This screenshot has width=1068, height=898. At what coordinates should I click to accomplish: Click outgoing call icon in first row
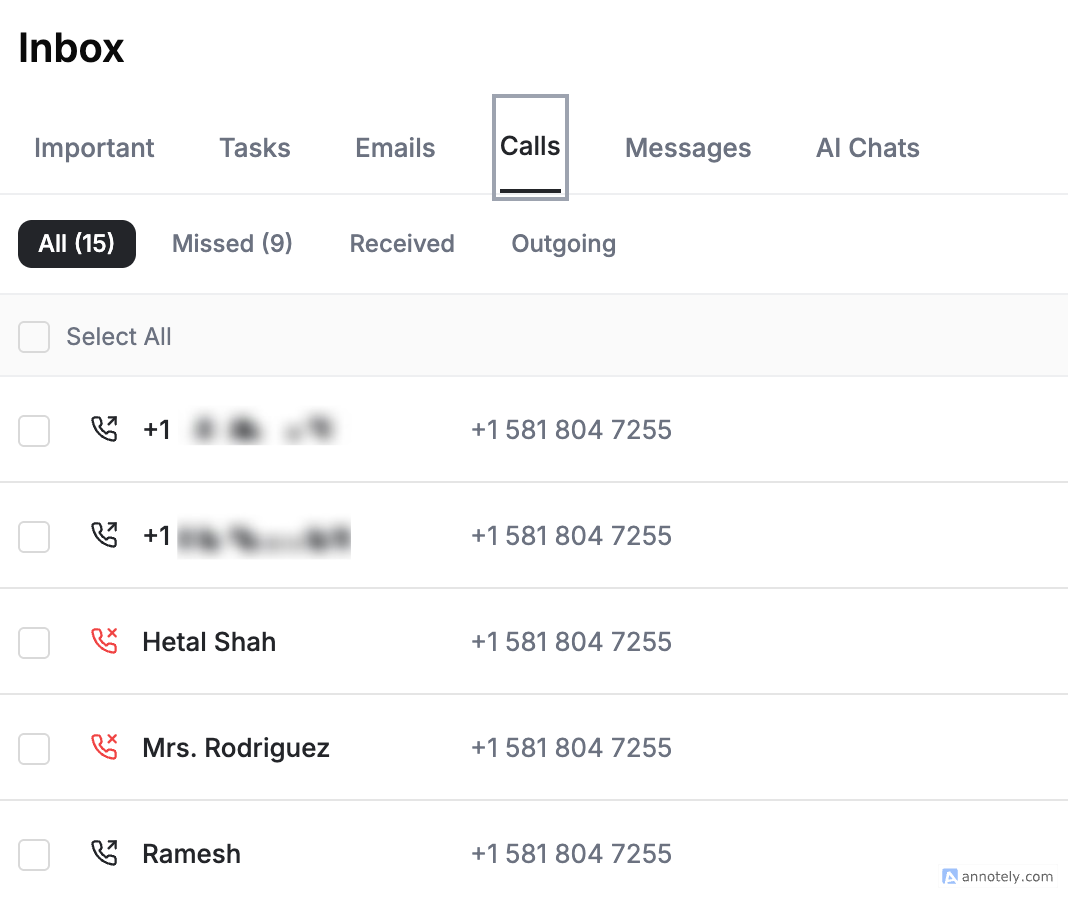(104, 429)
